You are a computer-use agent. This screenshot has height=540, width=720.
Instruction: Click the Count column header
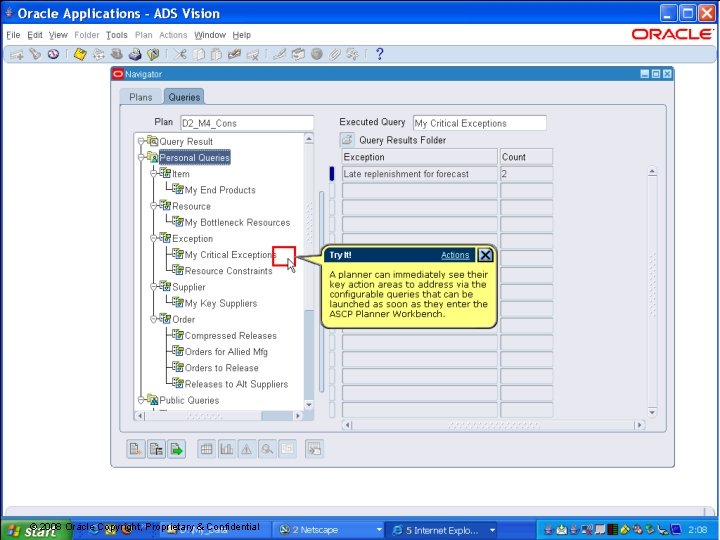(x=526, y=157)
